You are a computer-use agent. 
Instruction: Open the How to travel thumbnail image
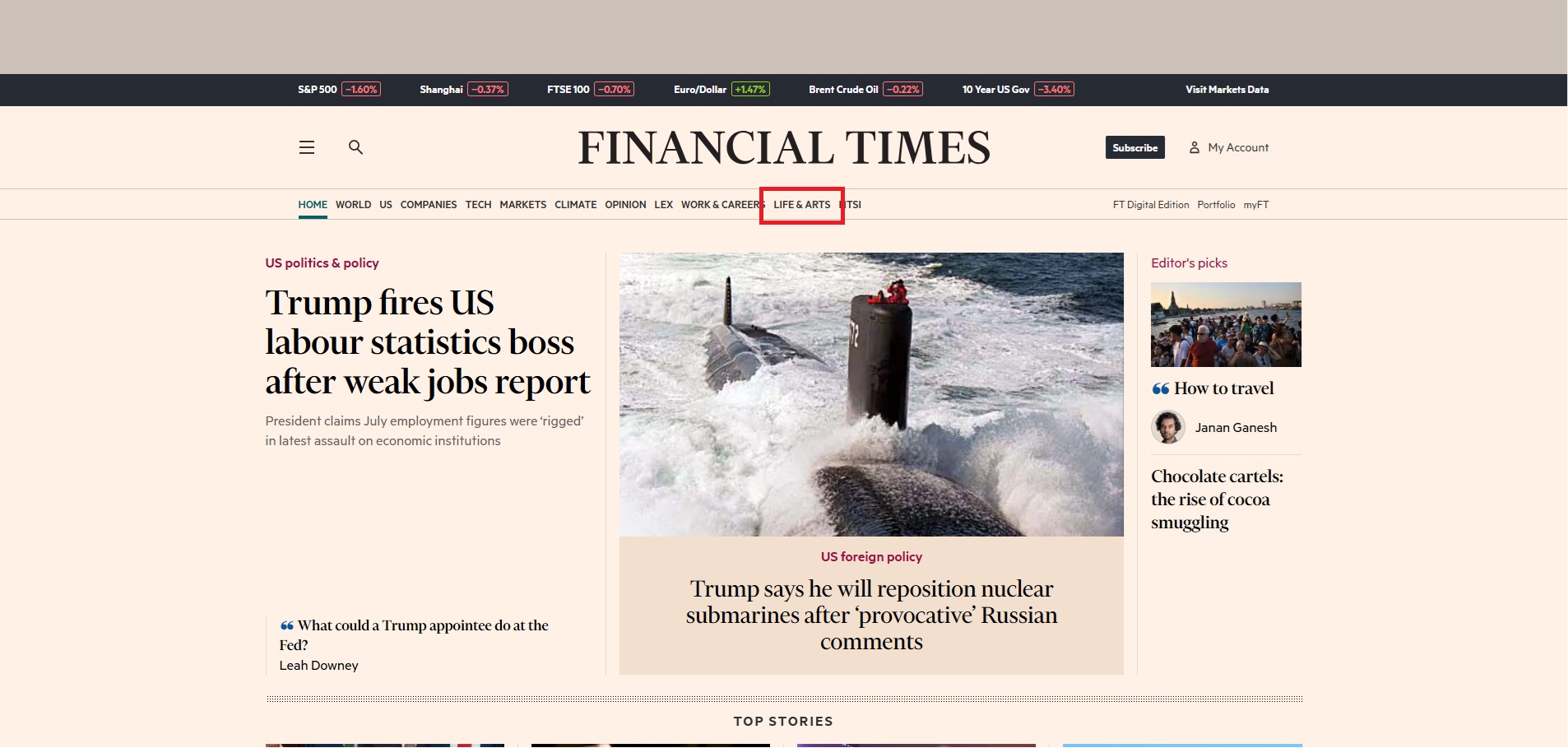(x=1226, y=324)
